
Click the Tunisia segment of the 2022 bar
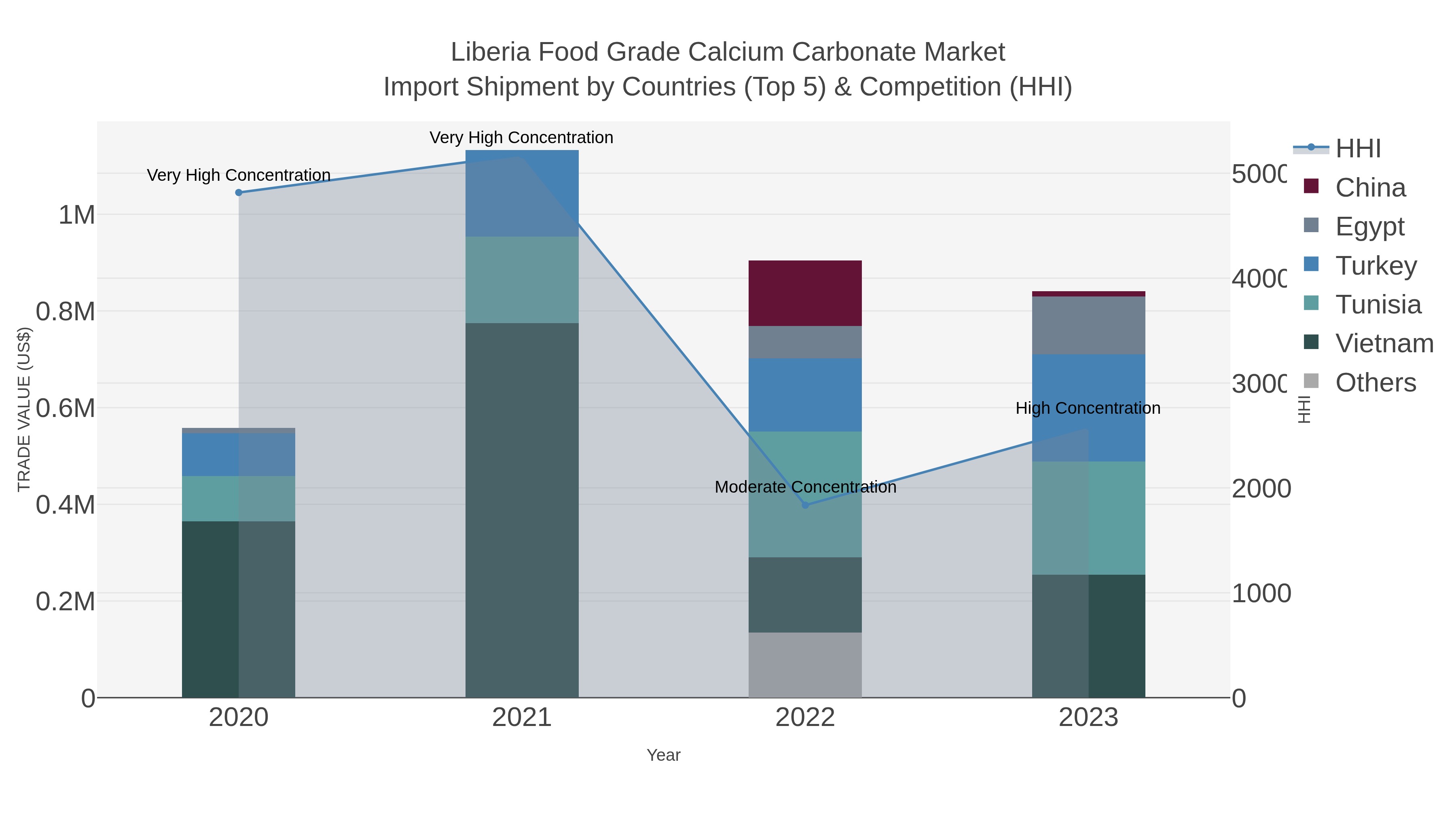click(x=805, y=495)
